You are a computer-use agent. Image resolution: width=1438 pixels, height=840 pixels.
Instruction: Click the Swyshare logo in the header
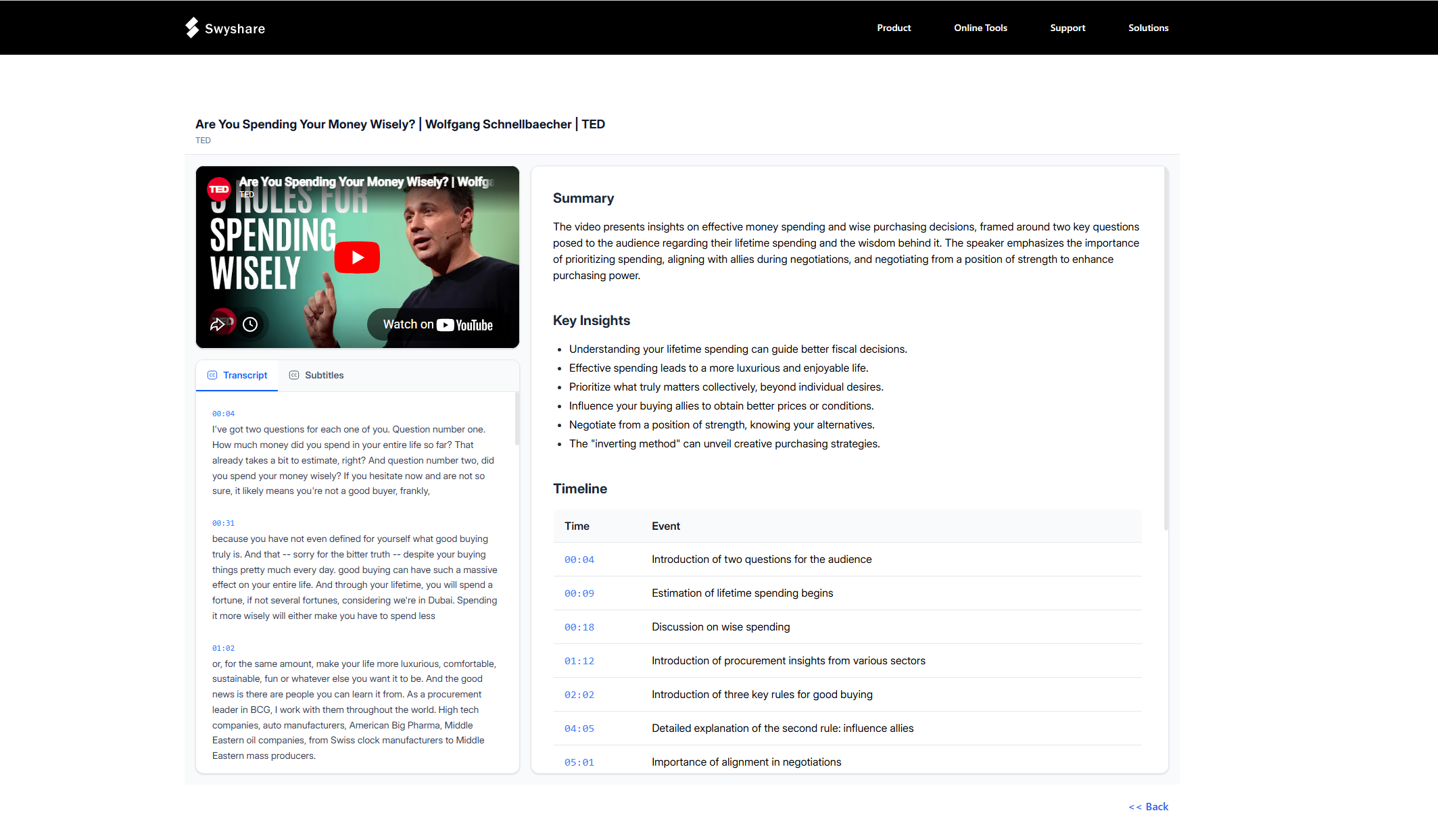225,28
